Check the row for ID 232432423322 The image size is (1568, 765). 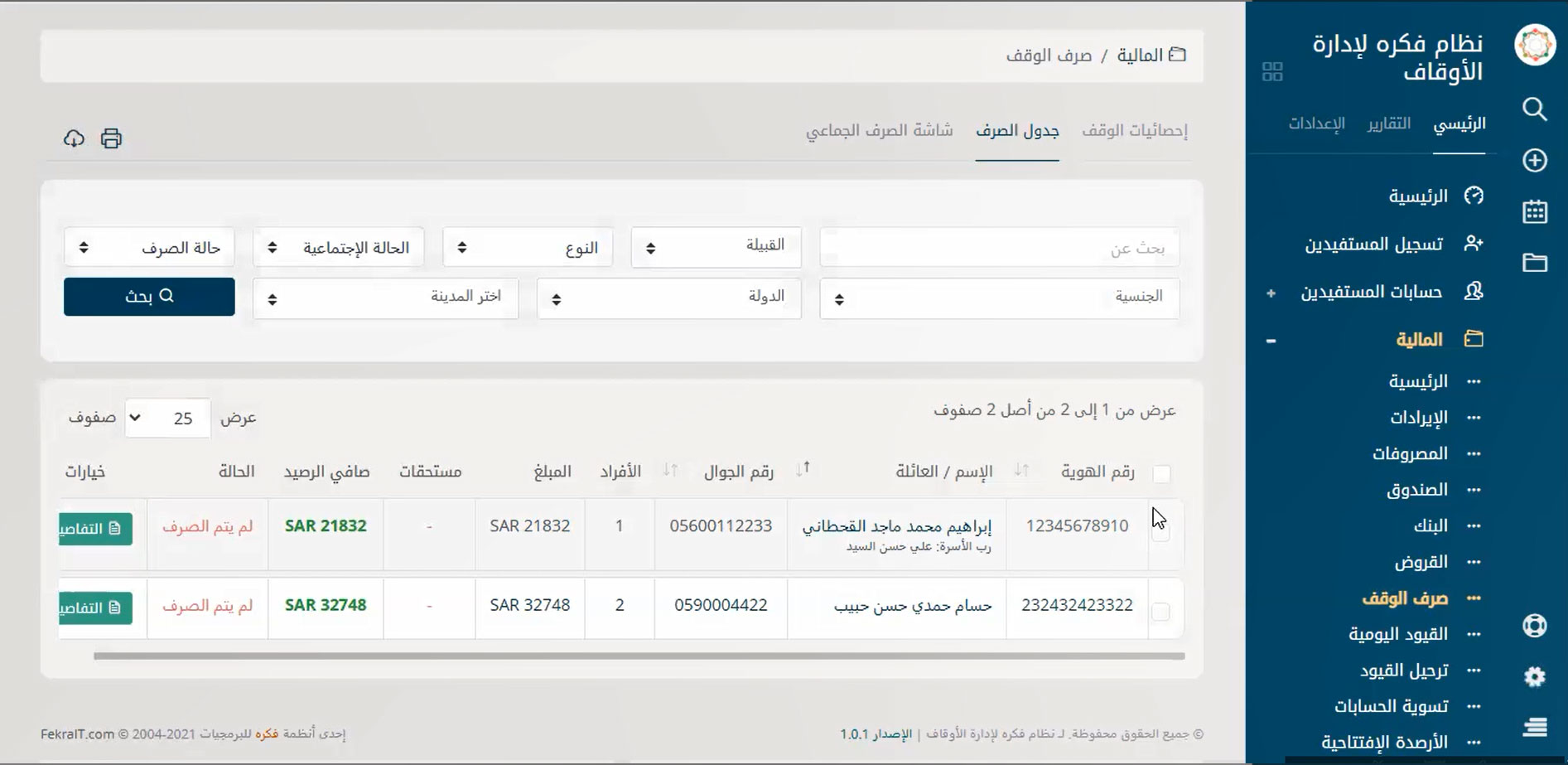click(1161, 612)
